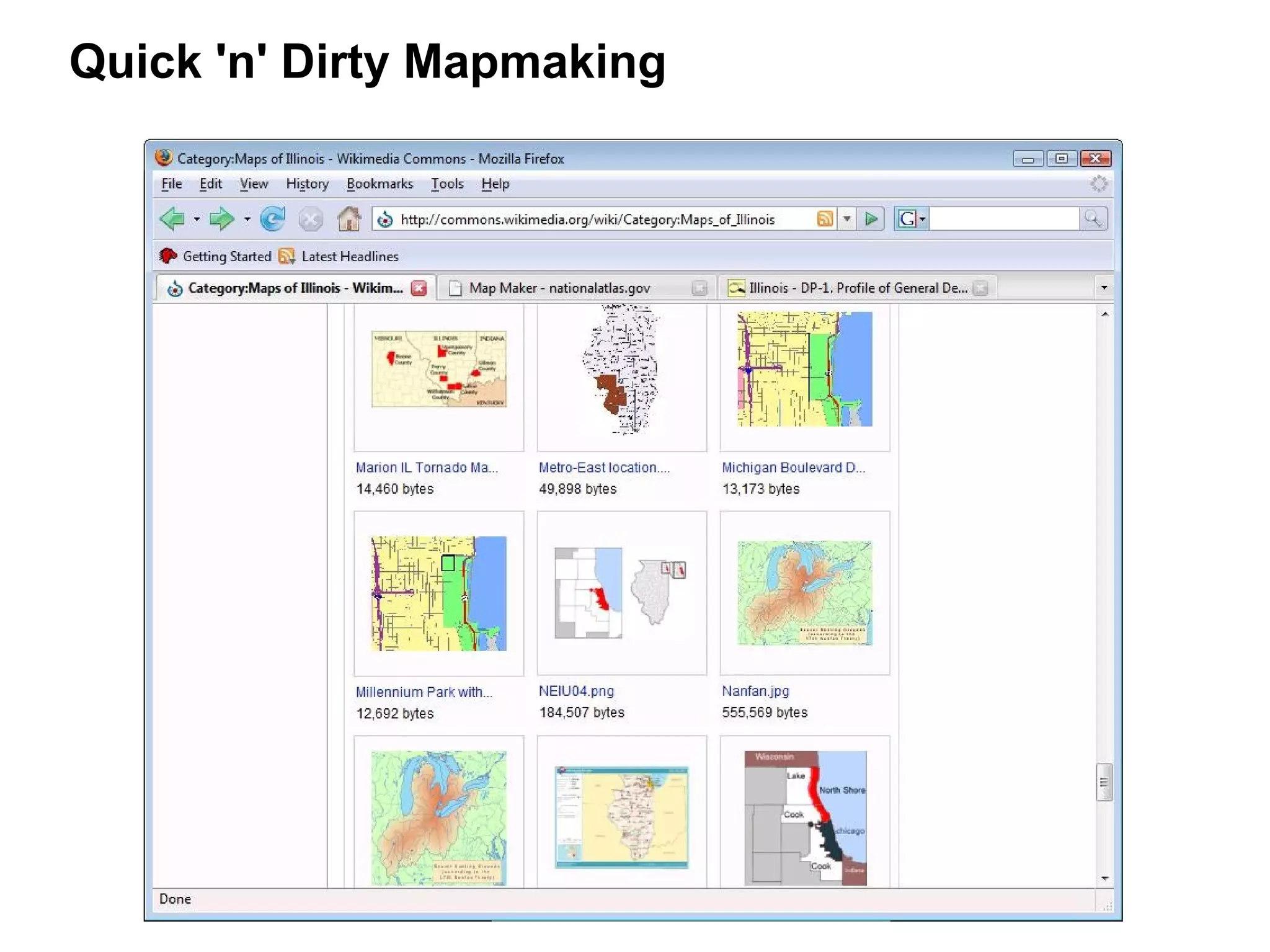Open the Marion IL Tornado Ma... link
The height and width of the screenshot is (952, 1270).
(427, 468)
